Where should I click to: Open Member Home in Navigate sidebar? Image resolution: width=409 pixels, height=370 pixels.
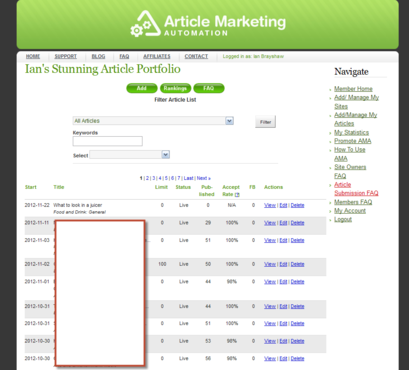(353, 89)
